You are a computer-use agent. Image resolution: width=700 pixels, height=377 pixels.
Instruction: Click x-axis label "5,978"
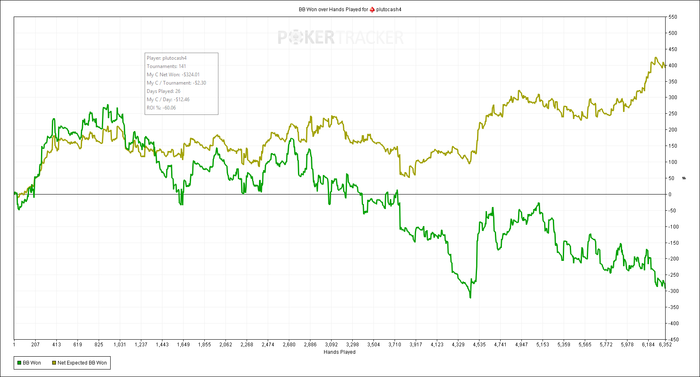click(x=627, y=344)
